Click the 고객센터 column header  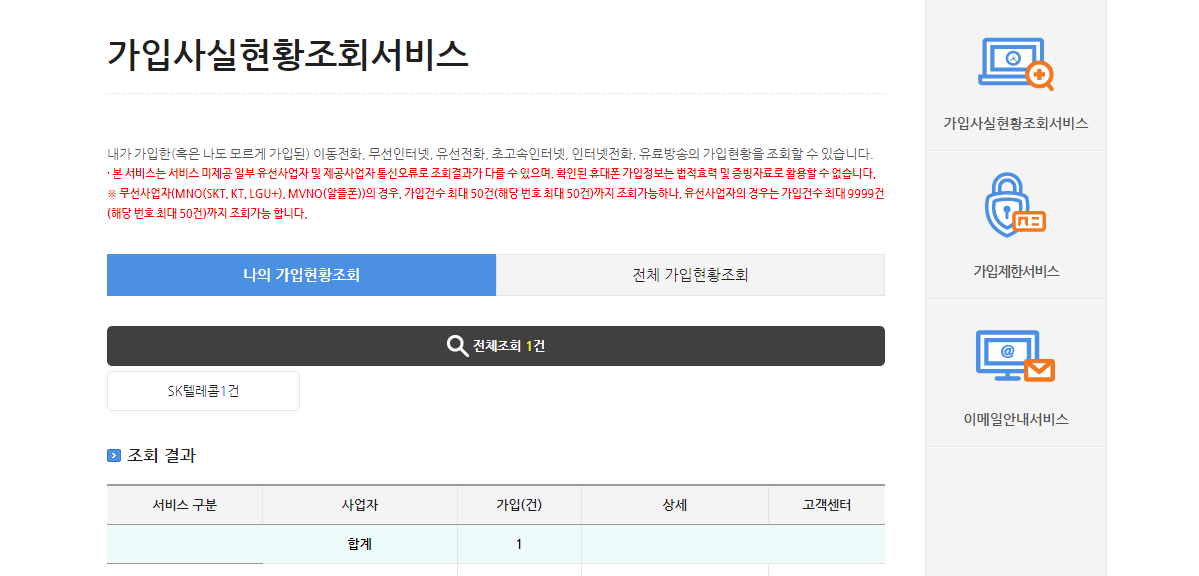(x=829, y=505)
